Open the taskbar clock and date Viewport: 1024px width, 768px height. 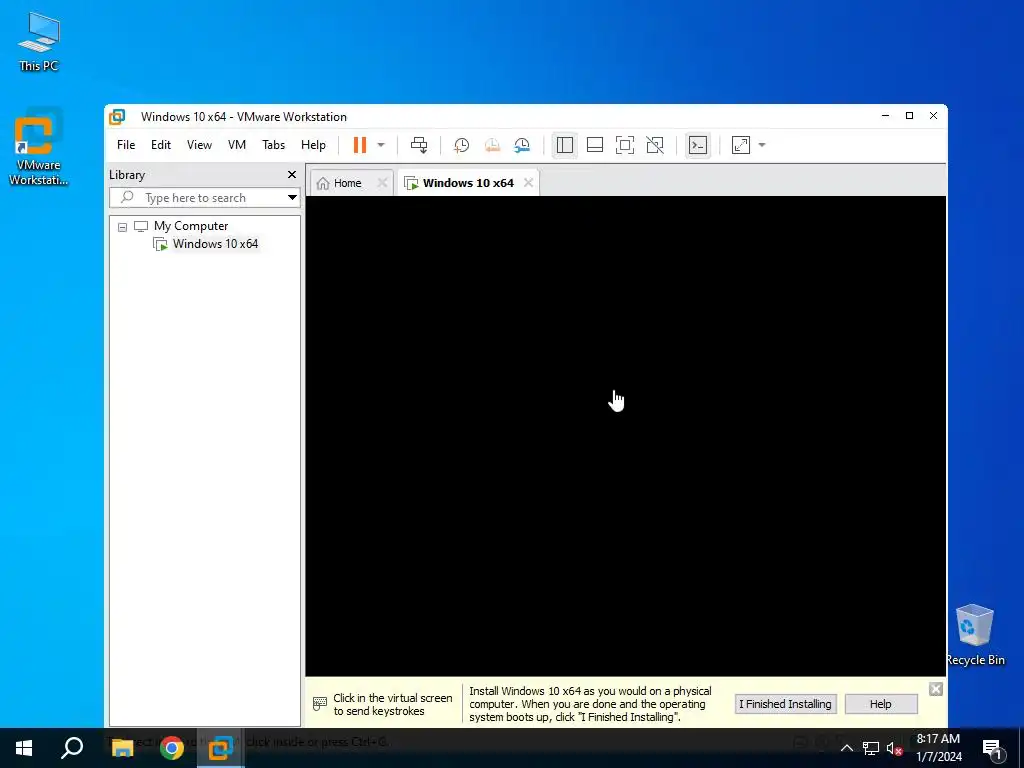click(938, 748)
